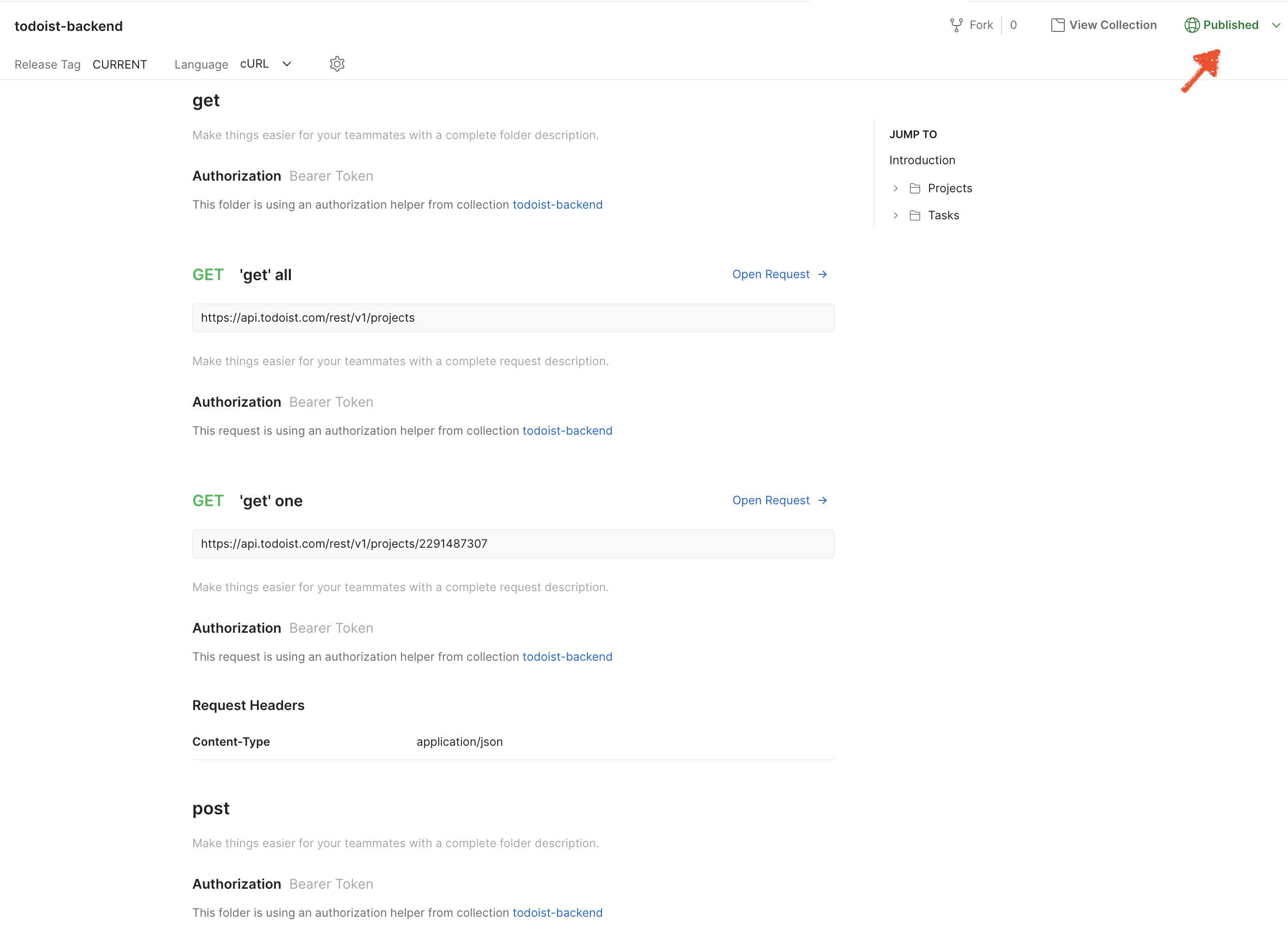
Task: Open Request for 'get' all
Action: 771,274
